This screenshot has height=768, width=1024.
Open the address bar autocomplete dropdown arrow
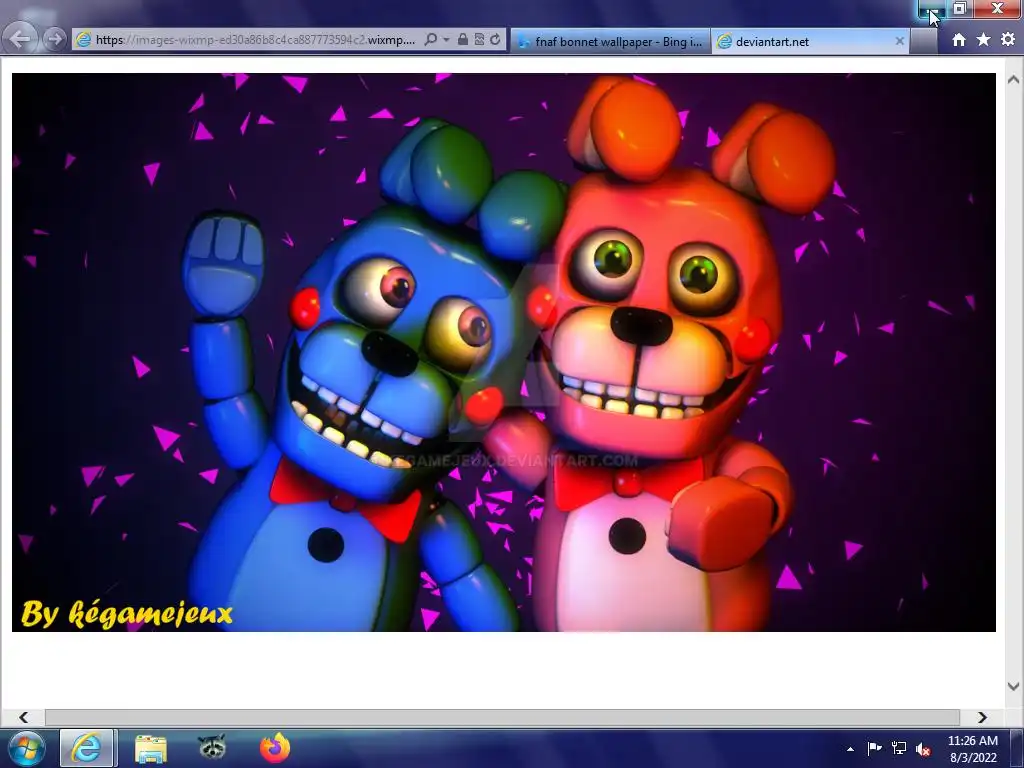point(447,40)
